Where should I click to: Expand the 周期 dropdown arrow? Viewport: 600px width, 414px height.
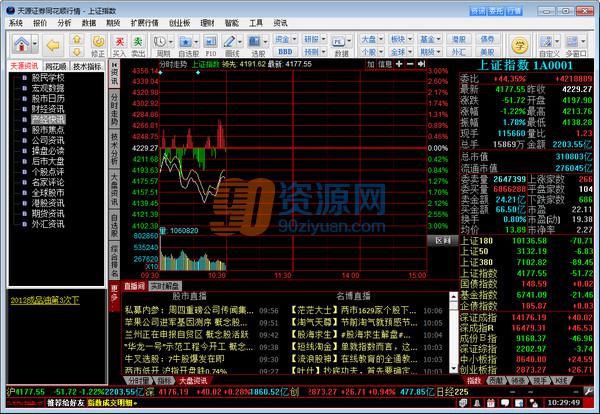171,41
